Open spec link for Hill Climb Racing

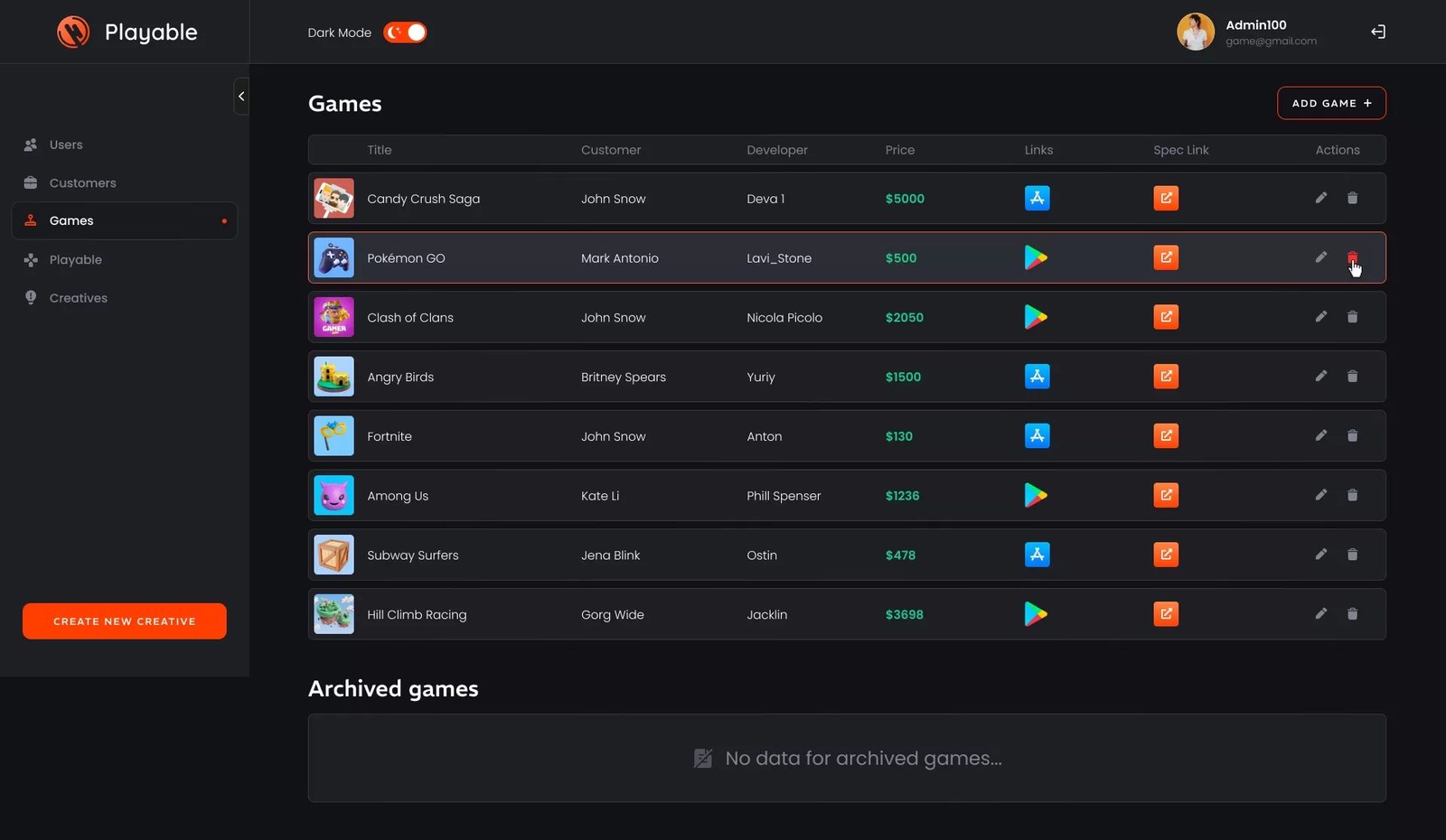pyautogui.click(x=1166, y=614)
